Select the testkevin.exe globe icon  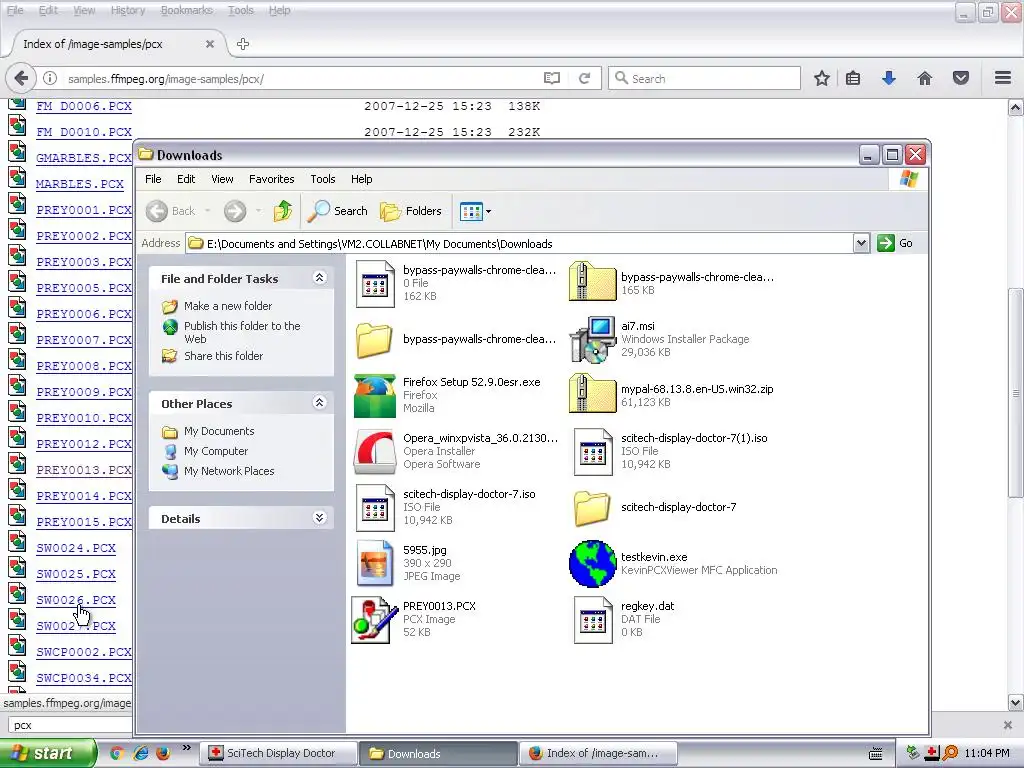click(x=592, y=564)
